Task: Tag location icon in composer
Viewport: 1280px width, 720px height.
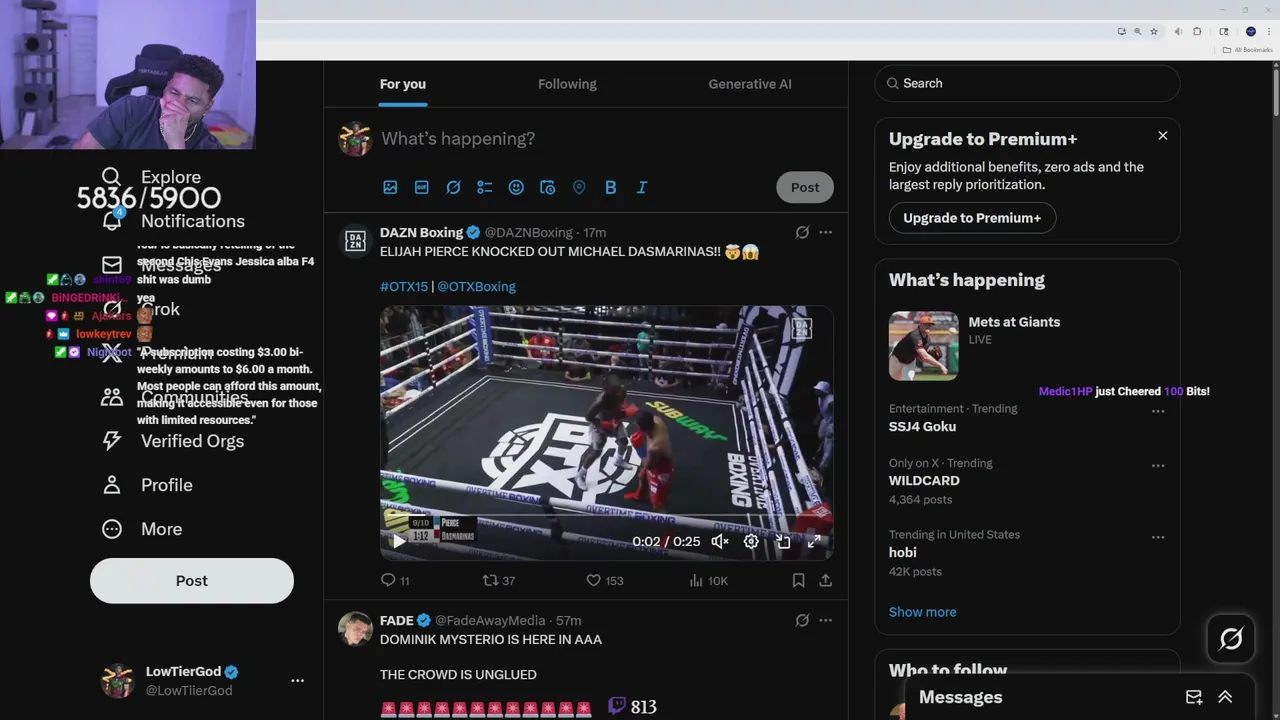Action: 579,187
